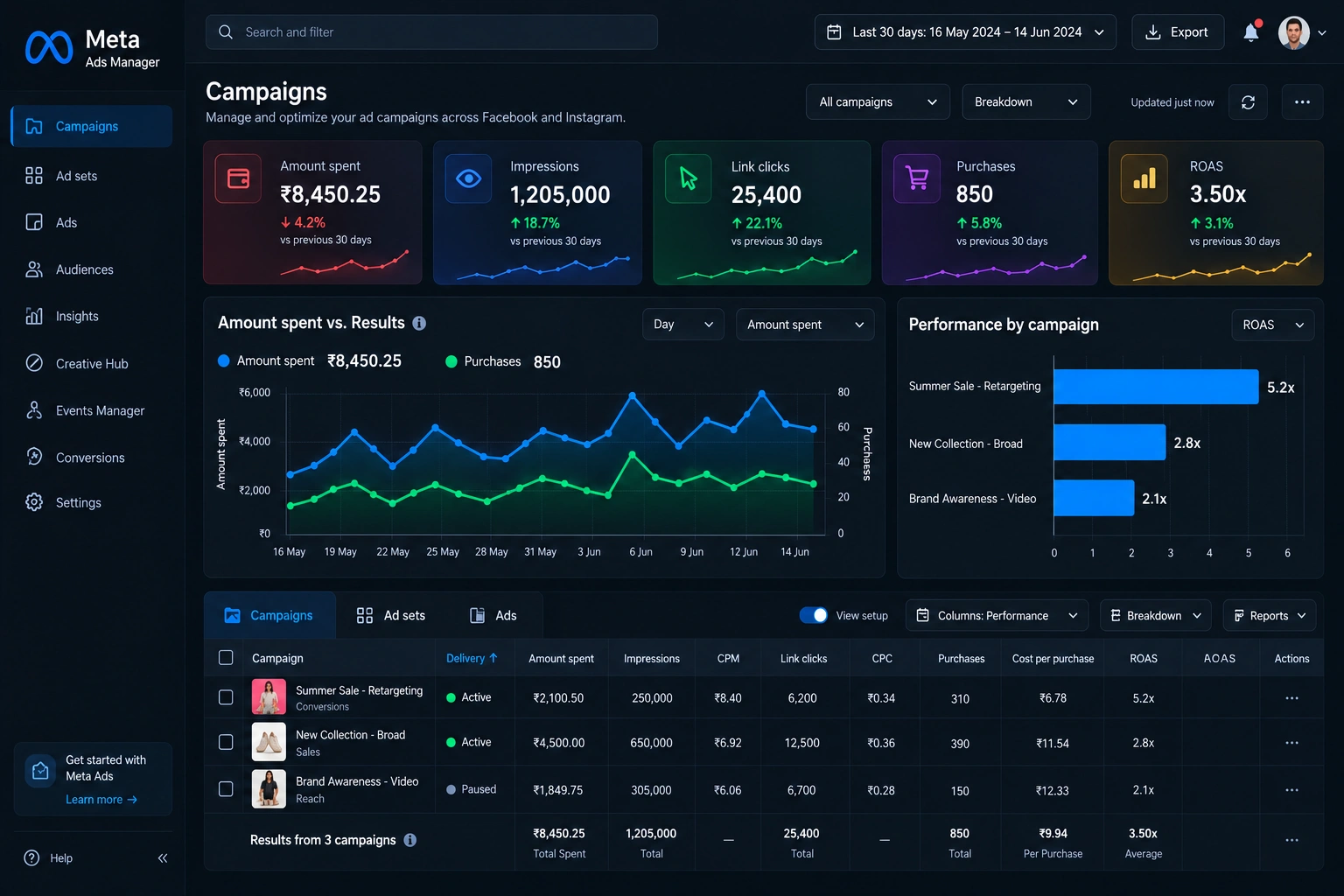Click the Amount spent blue legend dot
Screen dimensions: 1344x896
tap(223, 360)
